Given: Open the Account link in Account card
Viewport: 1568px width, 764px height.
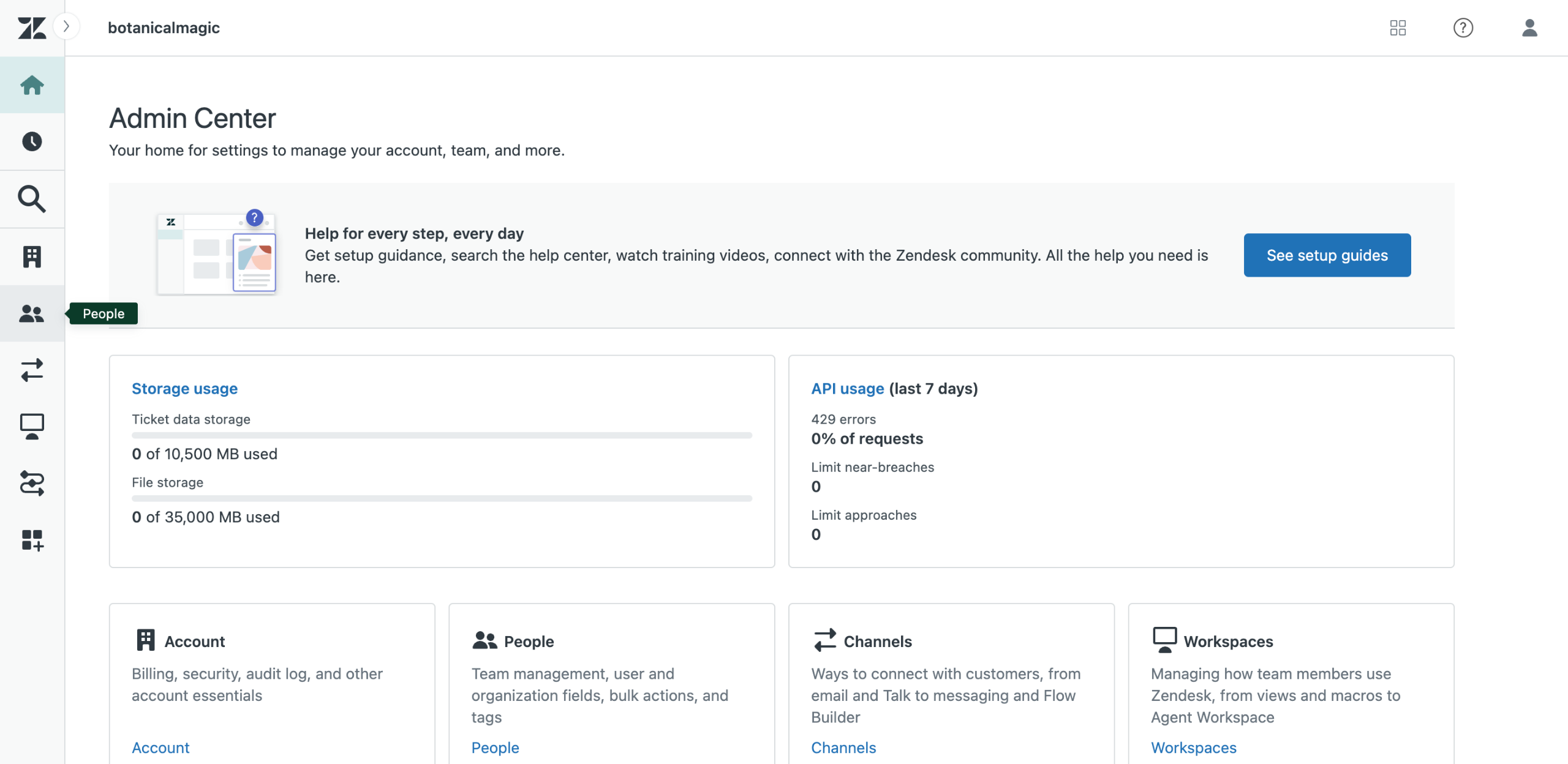Looking at the screenshot, I should click(x=160, y=747).
